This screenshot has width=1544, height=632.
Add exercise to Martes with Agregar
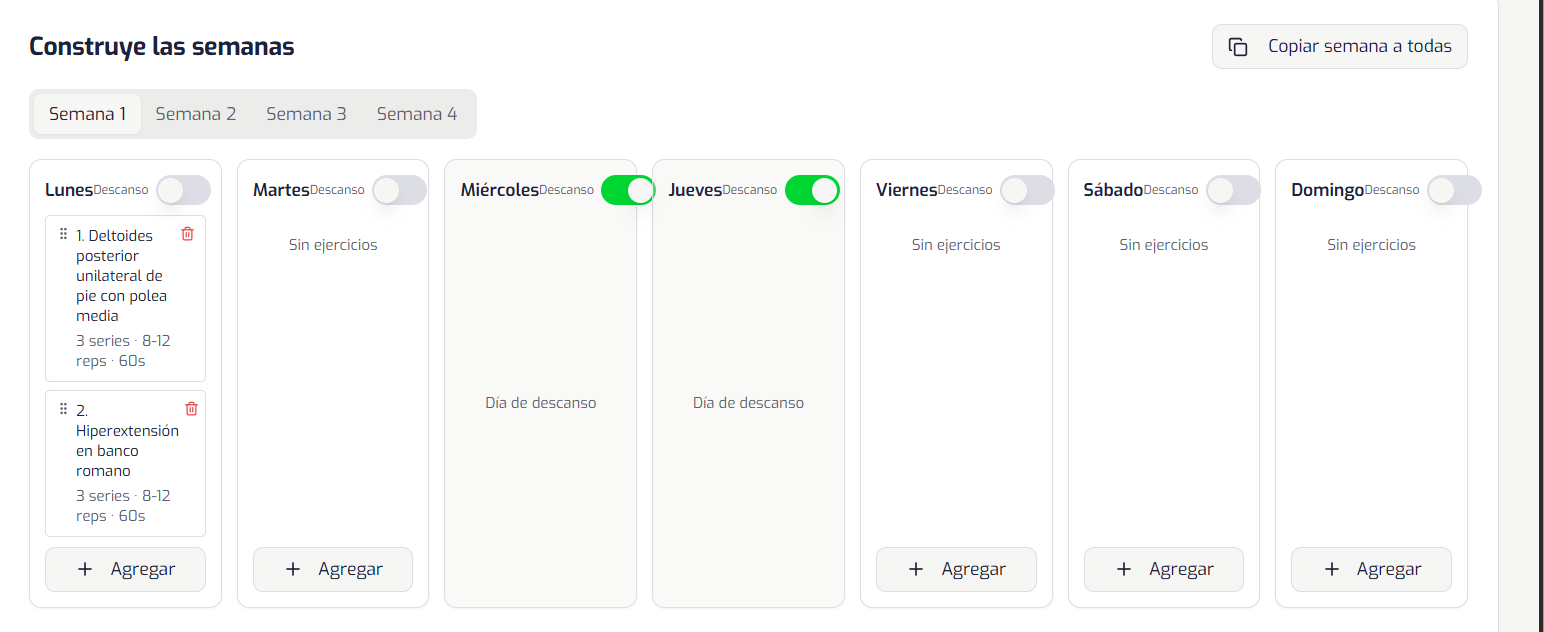tap(333, 569)
